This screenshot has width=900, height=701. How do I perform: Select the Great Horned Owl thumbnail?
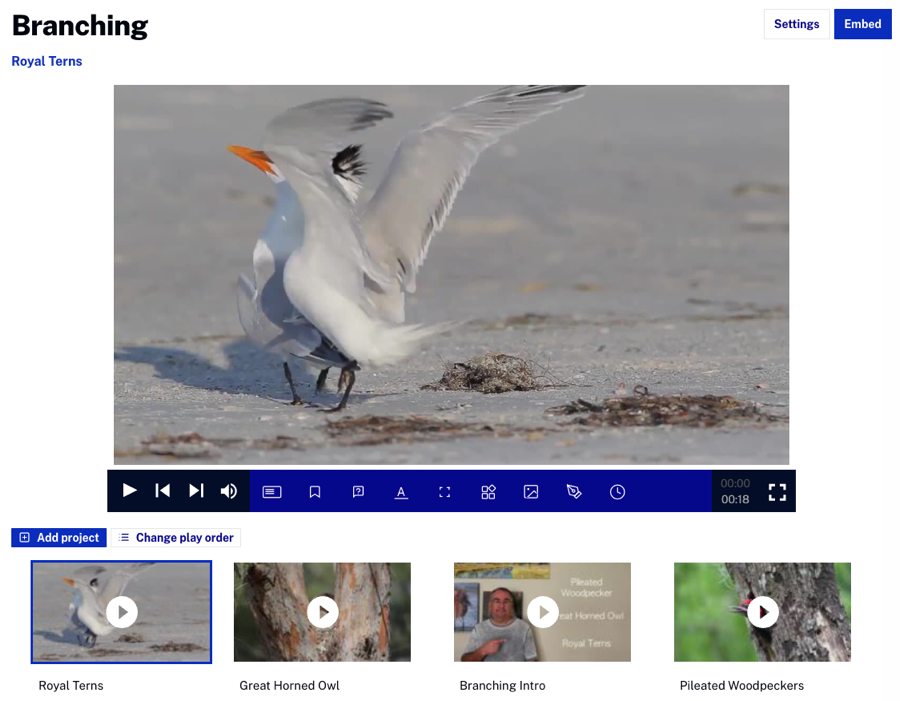322,612
